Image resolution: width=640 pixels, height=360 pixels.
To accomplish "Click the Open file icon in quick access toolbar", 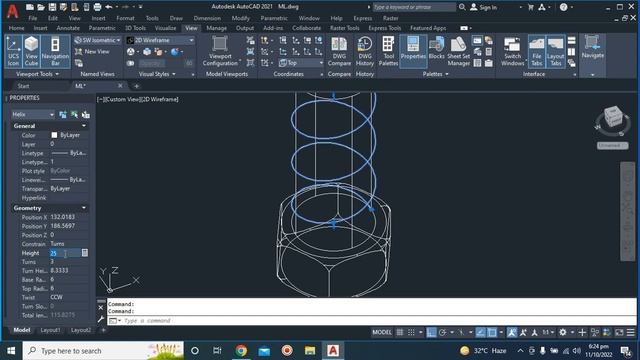I will 41,7.
